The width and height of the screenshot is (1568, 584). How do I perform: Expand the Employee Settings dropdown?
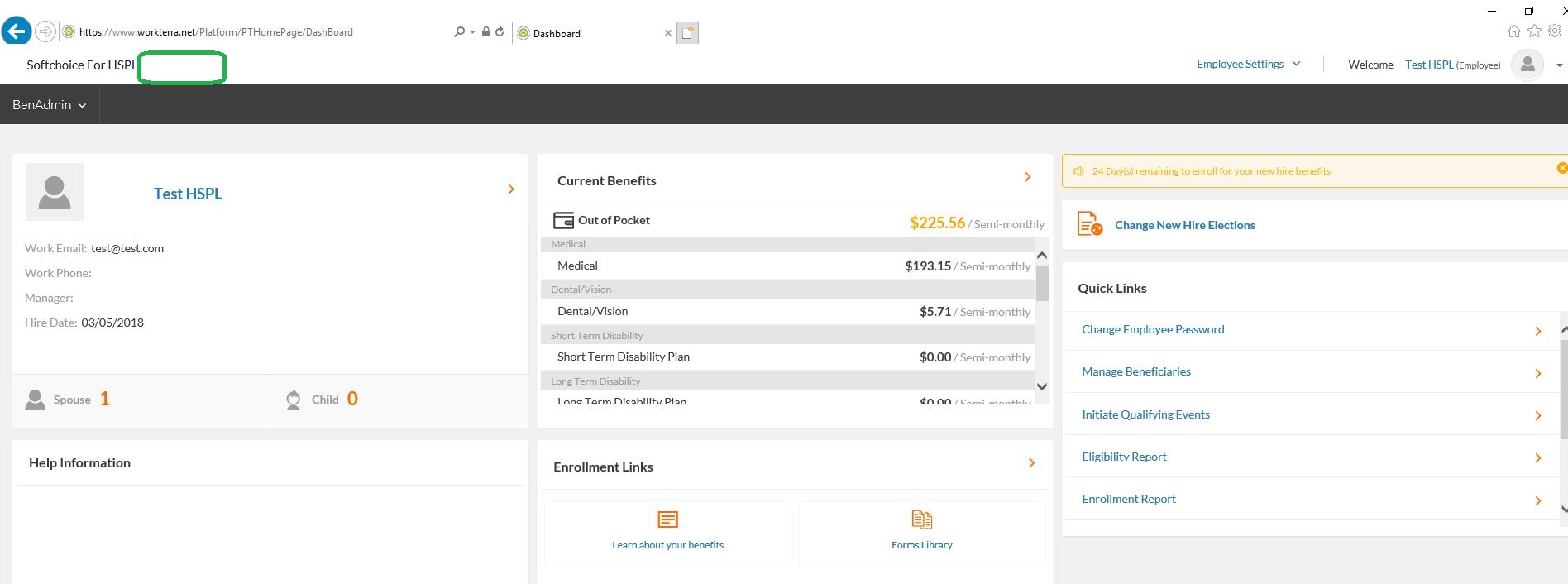click(x=1248, y=64)
